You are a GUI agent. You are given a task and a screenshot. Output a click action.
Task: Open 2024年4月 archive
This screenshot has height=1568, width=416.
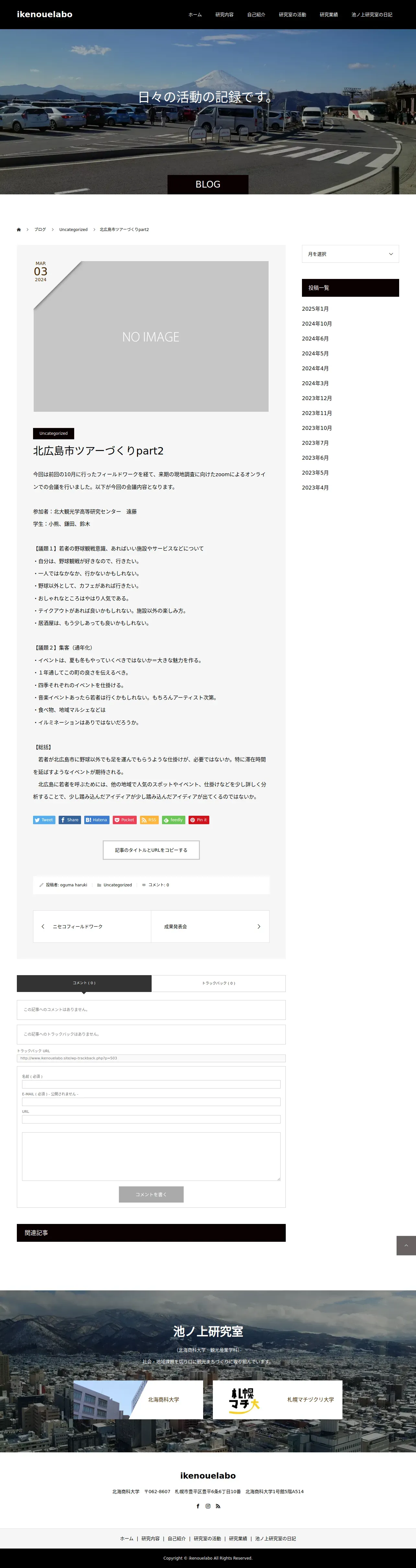(316, 368)
